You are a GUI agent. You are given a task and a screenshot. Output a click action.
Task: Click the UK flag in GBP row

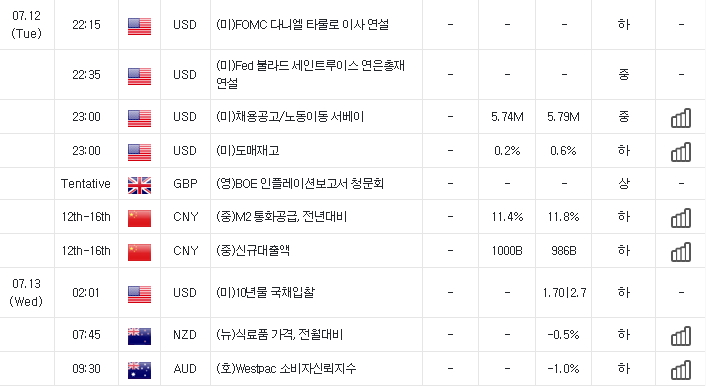(140, 185)
